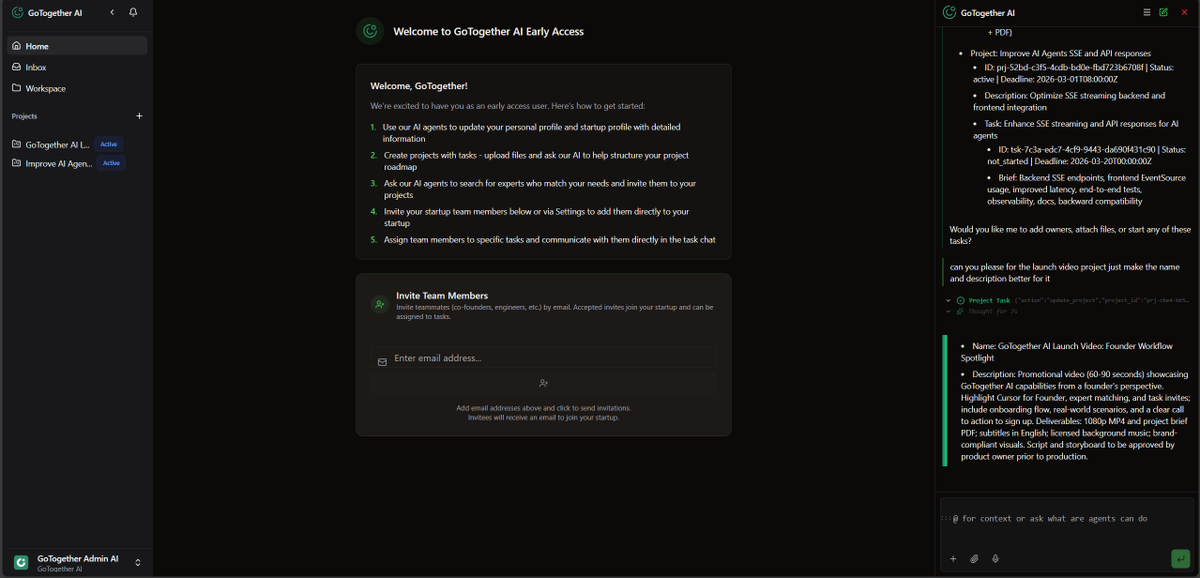Start a new chat with the green compose icon

pyautogui.click(x=1163, y=13)
